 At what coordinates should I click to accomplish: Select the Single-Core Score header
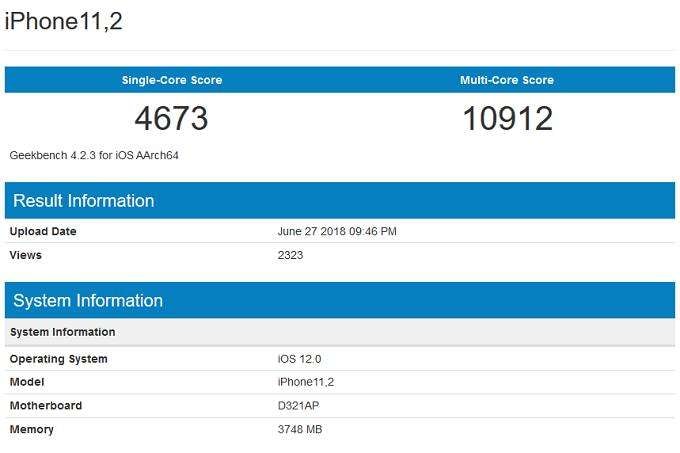click(x=172, y=80)
